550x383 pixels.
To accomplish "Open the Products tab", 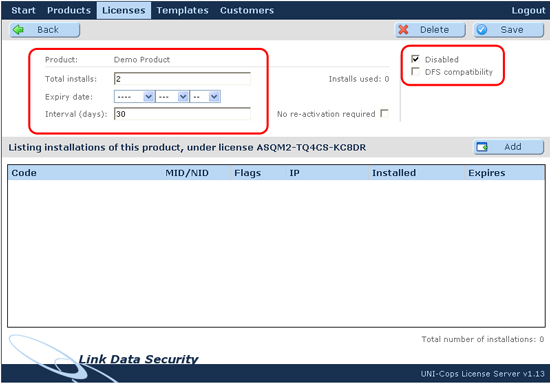I will [x=69, y=11].
